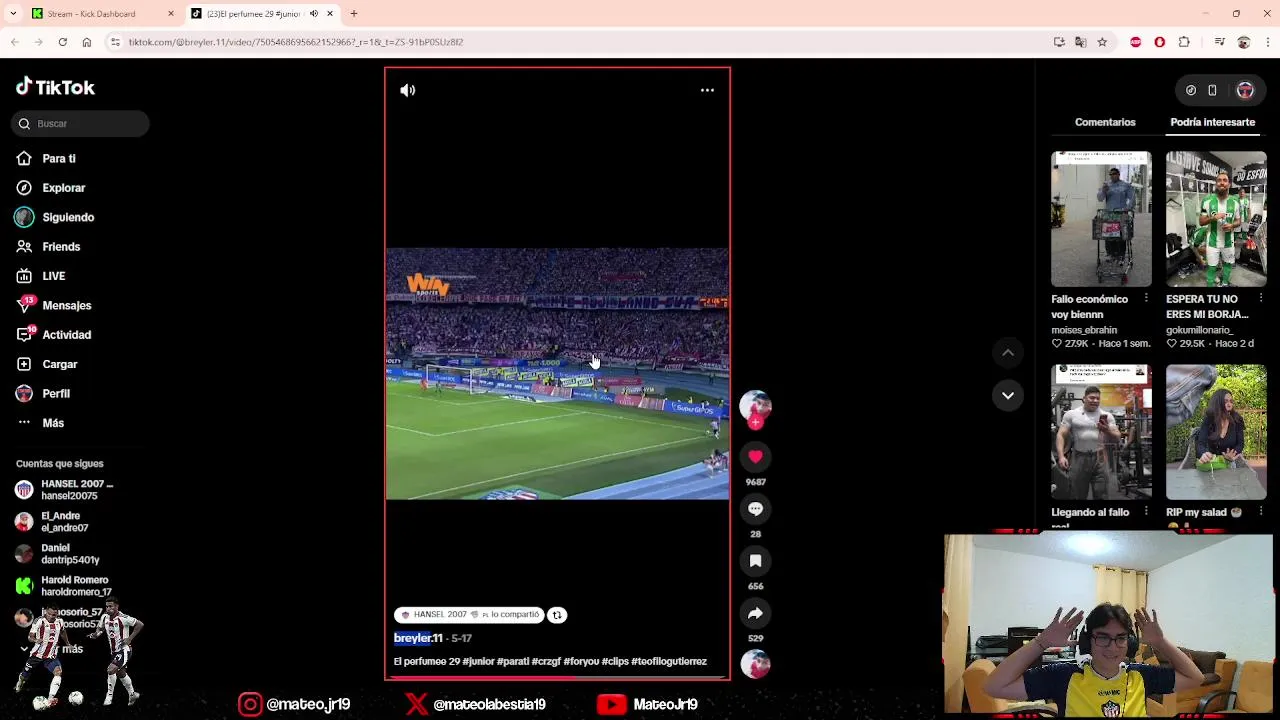Screen dimensions: 1280x720
Task: Mute the TikTok browser tab audio
Action: [x=314, y=14]
